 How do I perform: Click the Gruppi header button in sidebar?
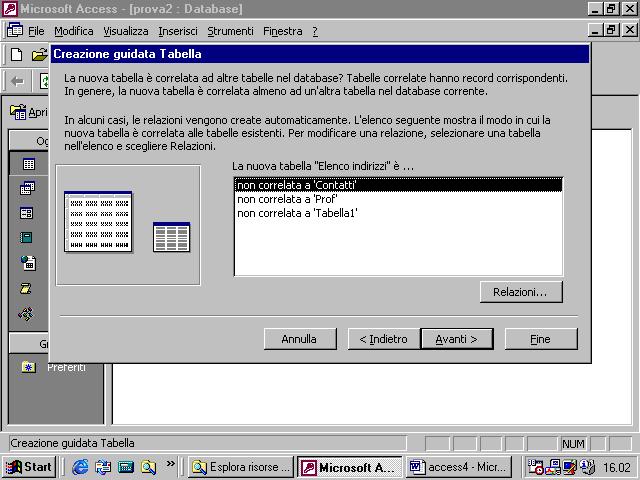[x=29, y=343]
